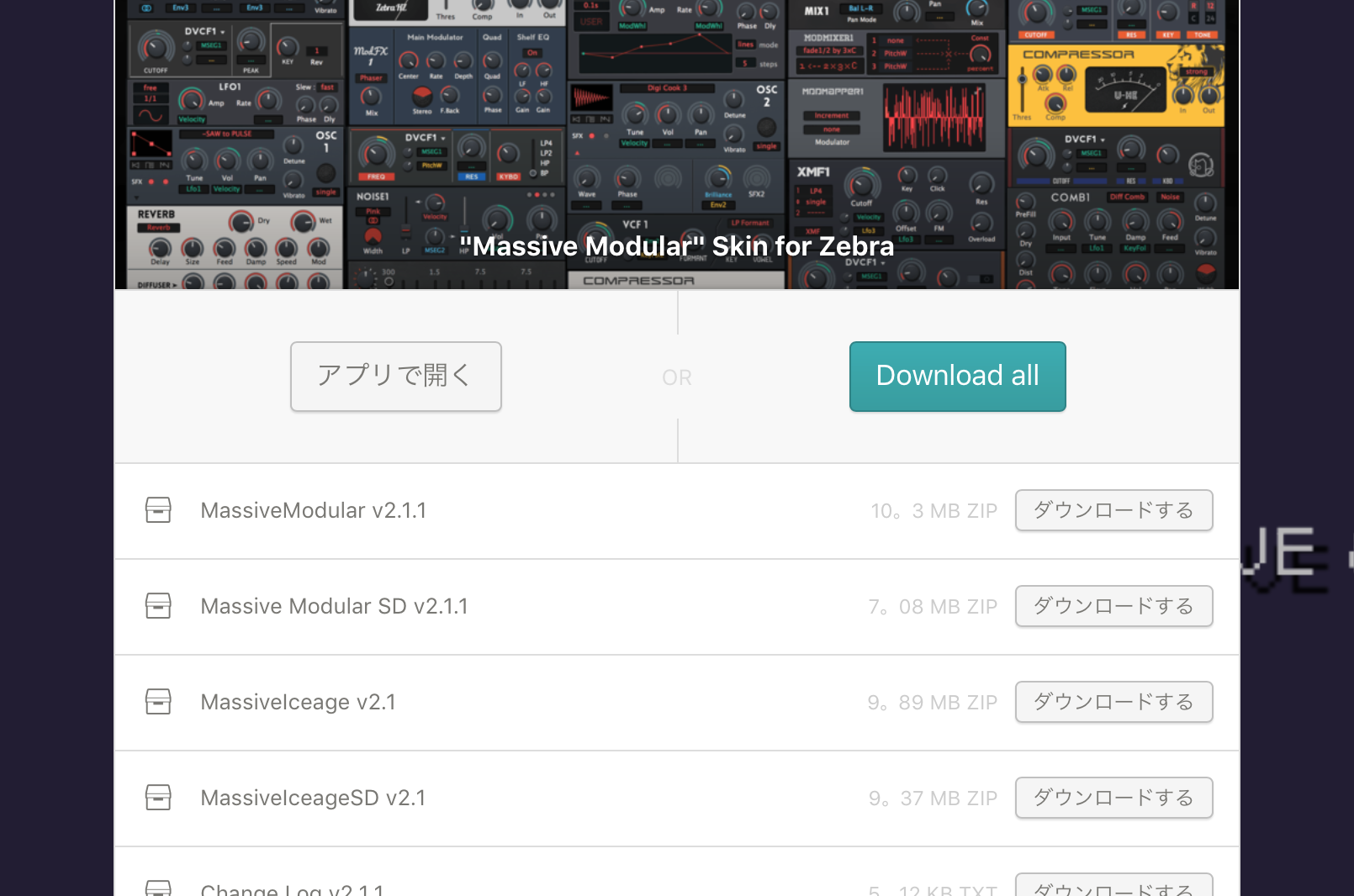Download the Massive Modular SD v2.1.1 file
The width and height of the screenshot is (1354, 896).
(x=1113, y=606)
